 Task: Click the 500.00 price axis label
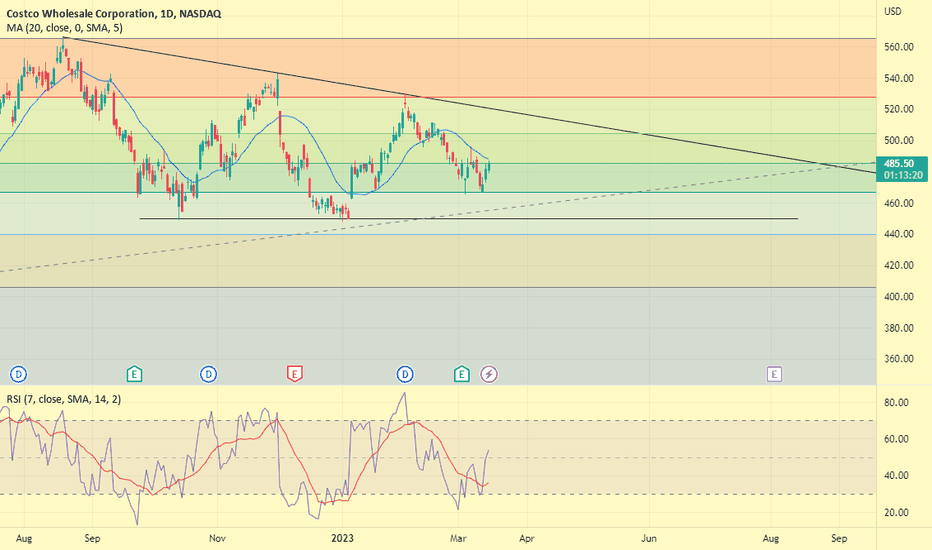(x=899, y=140)
